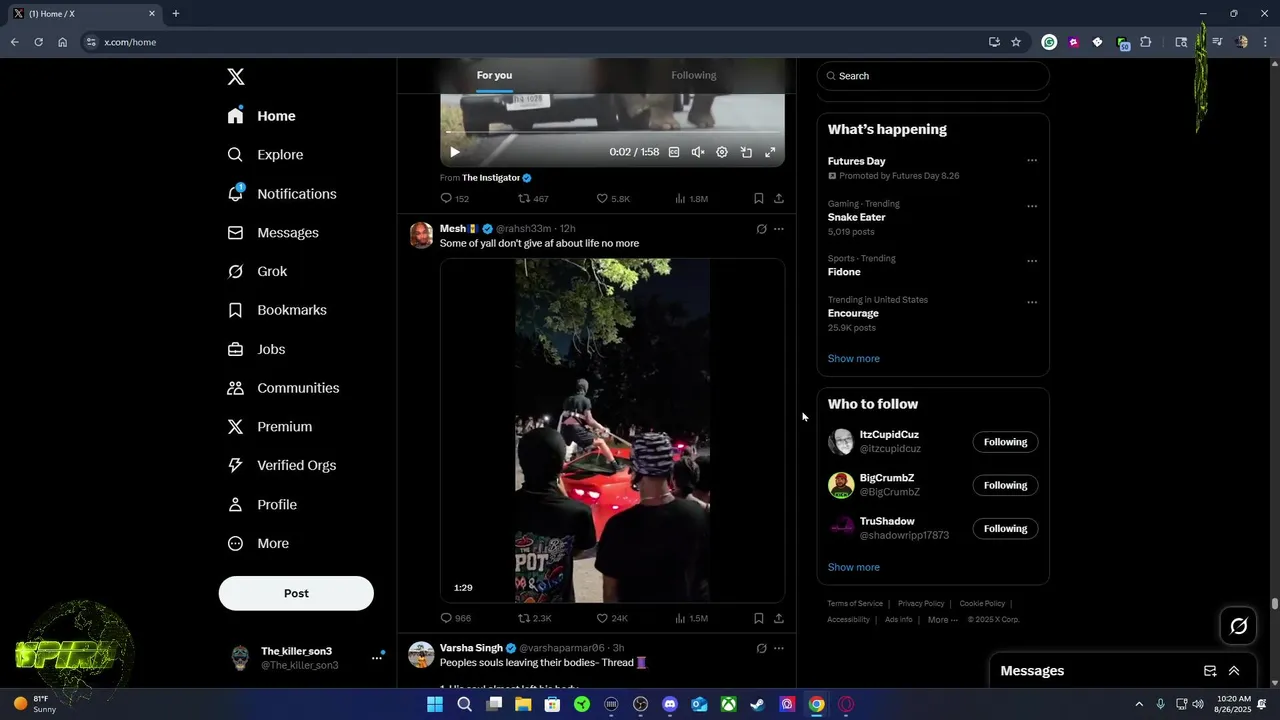Open Grok actions on Varsha Singh post

coord(761,648)
